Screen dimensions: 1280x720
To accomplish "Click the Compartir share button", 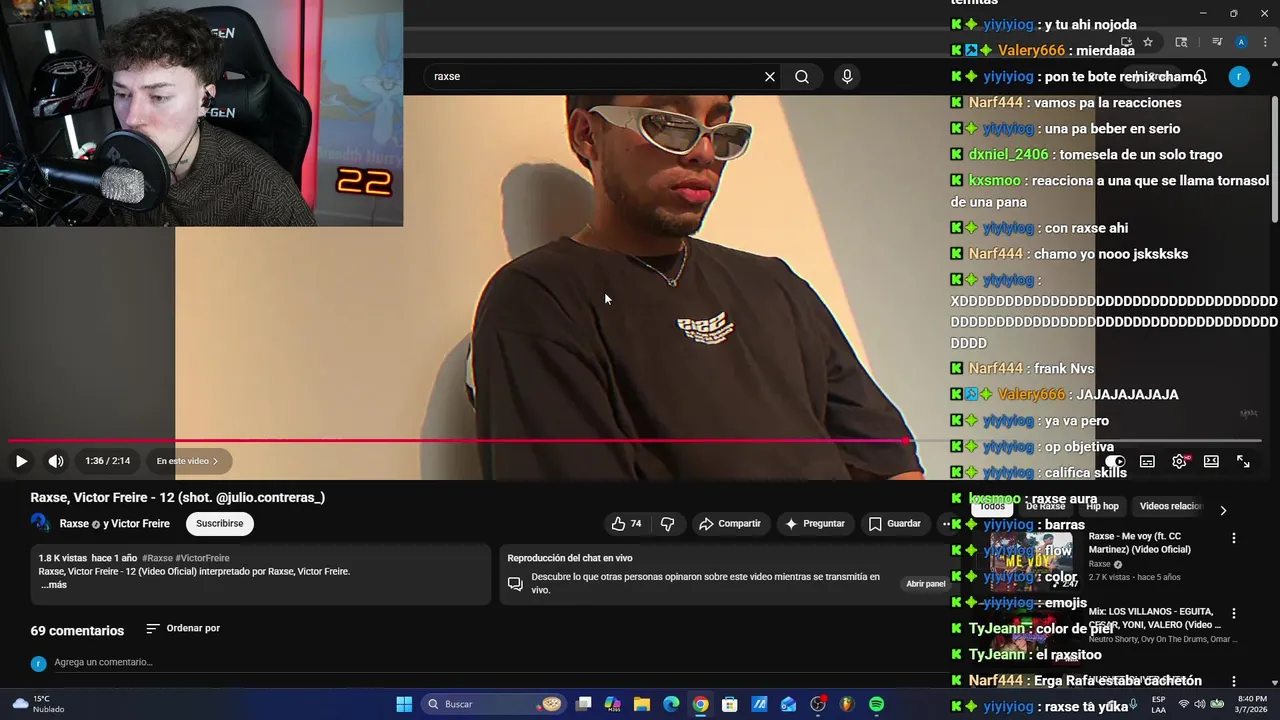I will pyautogui.click(x=730, y=524).
